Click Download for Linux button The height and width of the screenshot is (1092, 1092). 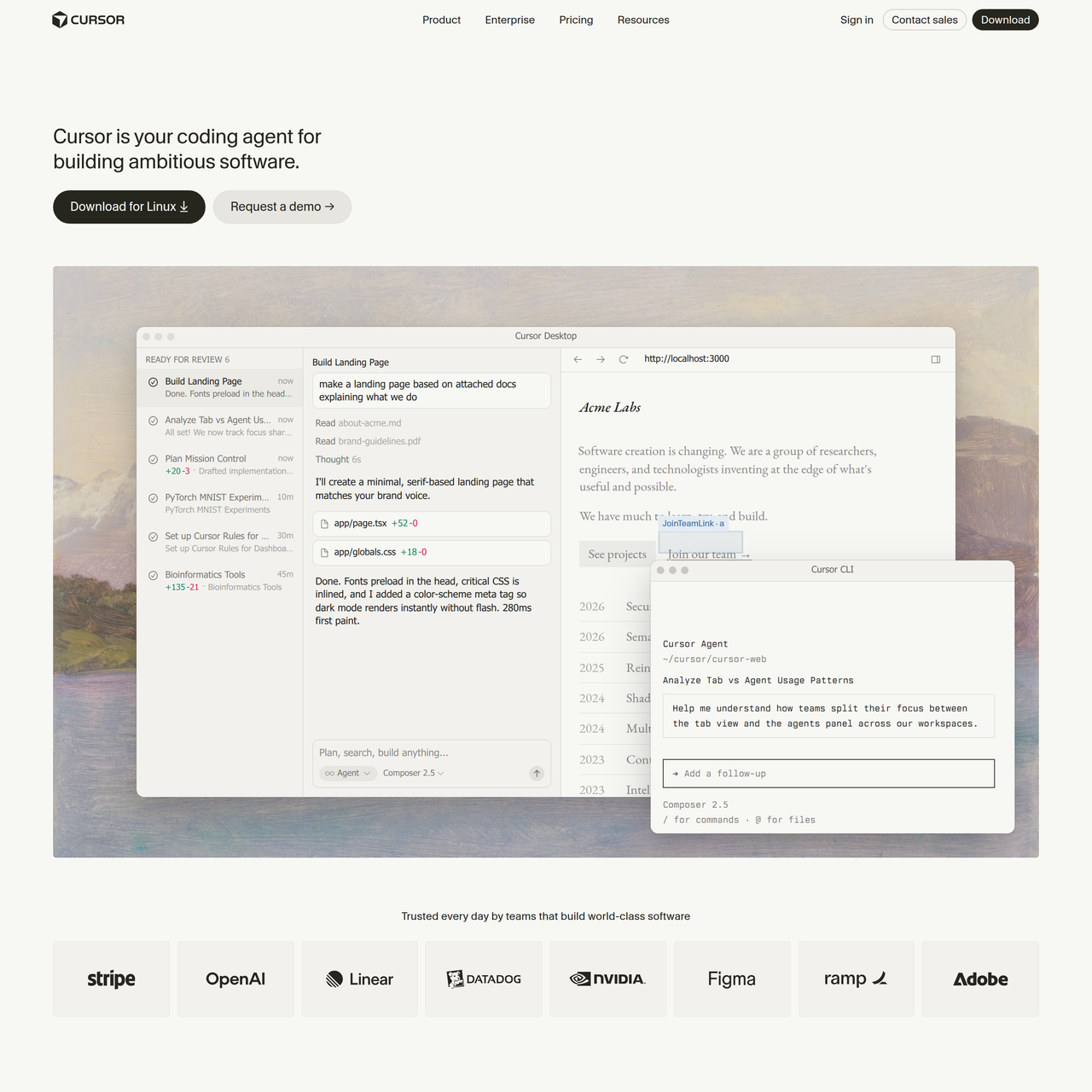pos(129,206)
